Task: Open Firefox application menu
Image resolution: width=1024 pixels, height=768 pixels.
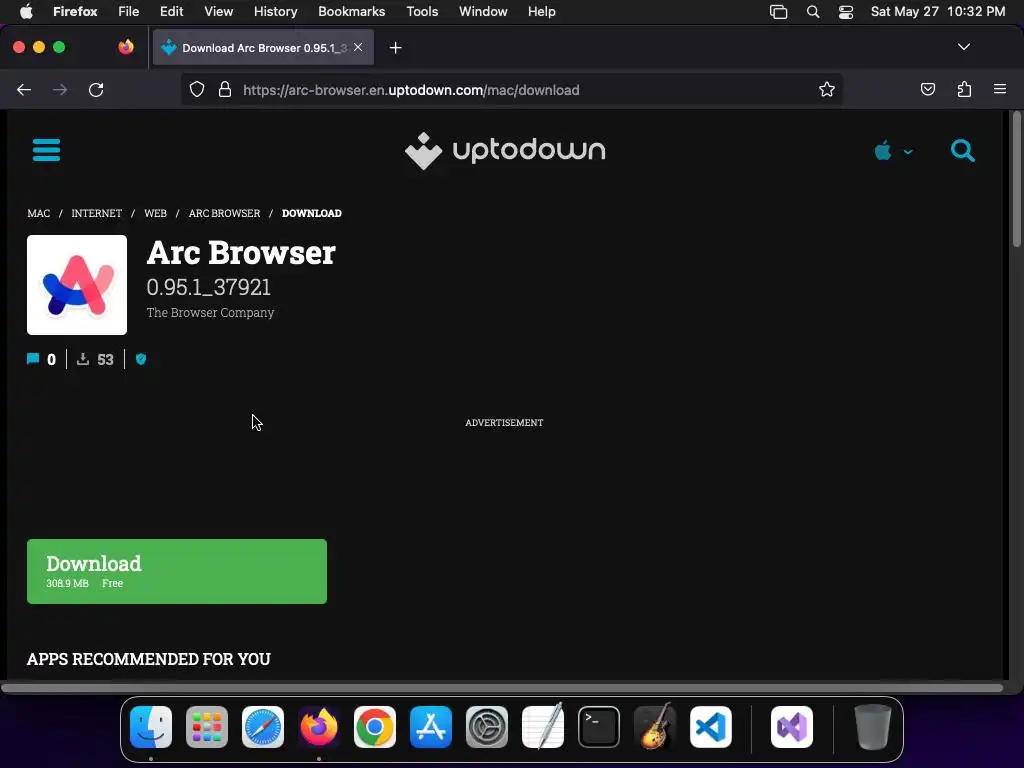Action: [1000, 89]
